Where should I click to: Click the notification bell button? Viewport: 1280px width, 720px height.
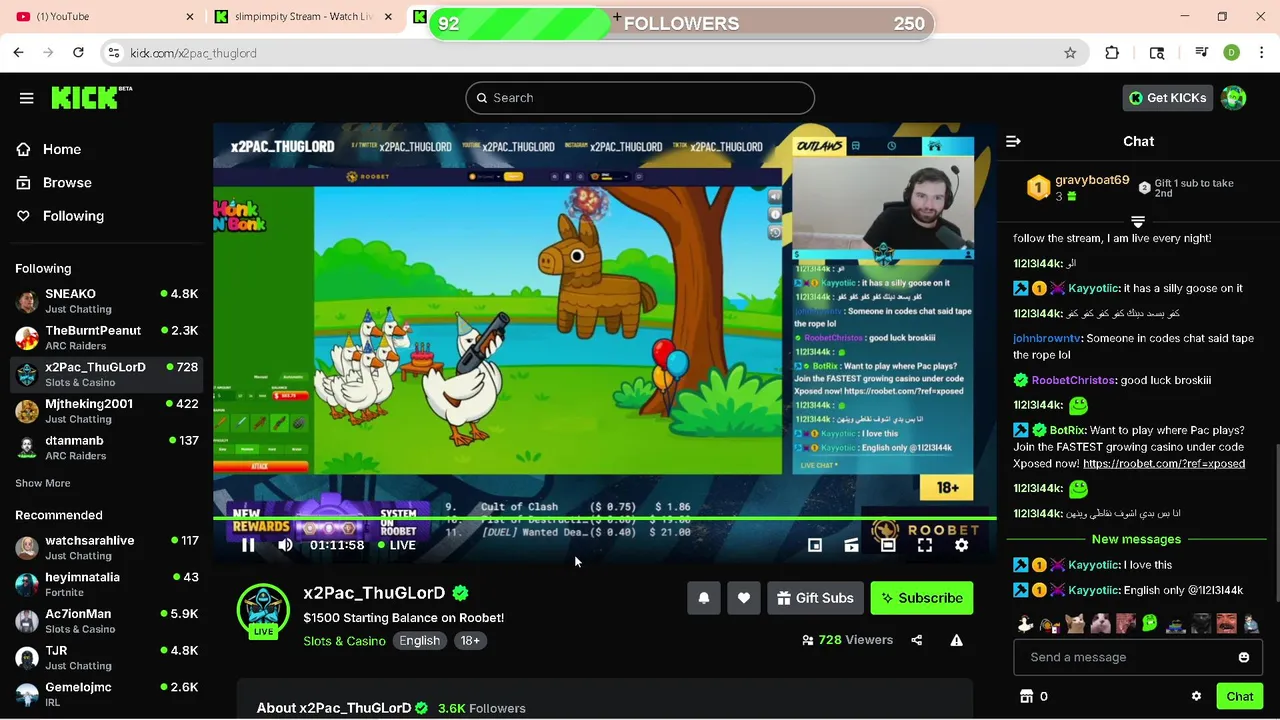[x=703, y=598]
